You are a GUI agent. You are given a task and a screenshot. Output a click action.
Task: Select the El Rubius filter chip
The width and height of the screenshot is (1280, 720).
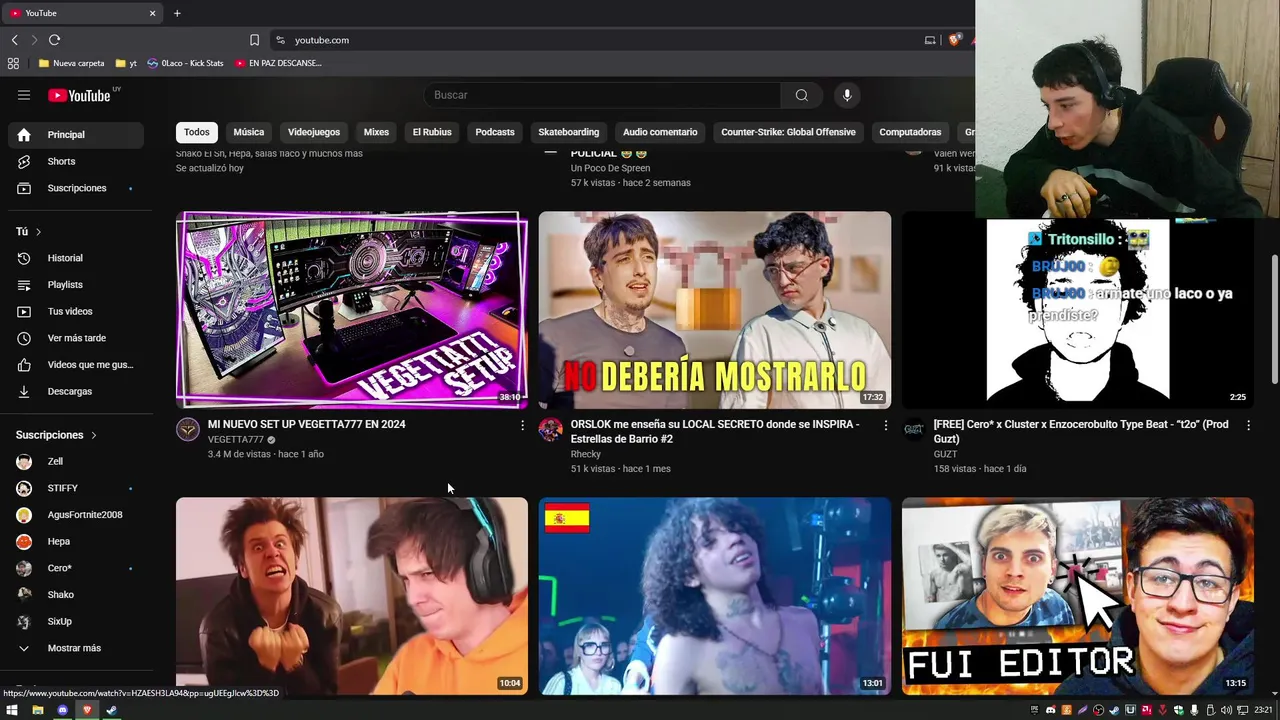pos(432,132)
